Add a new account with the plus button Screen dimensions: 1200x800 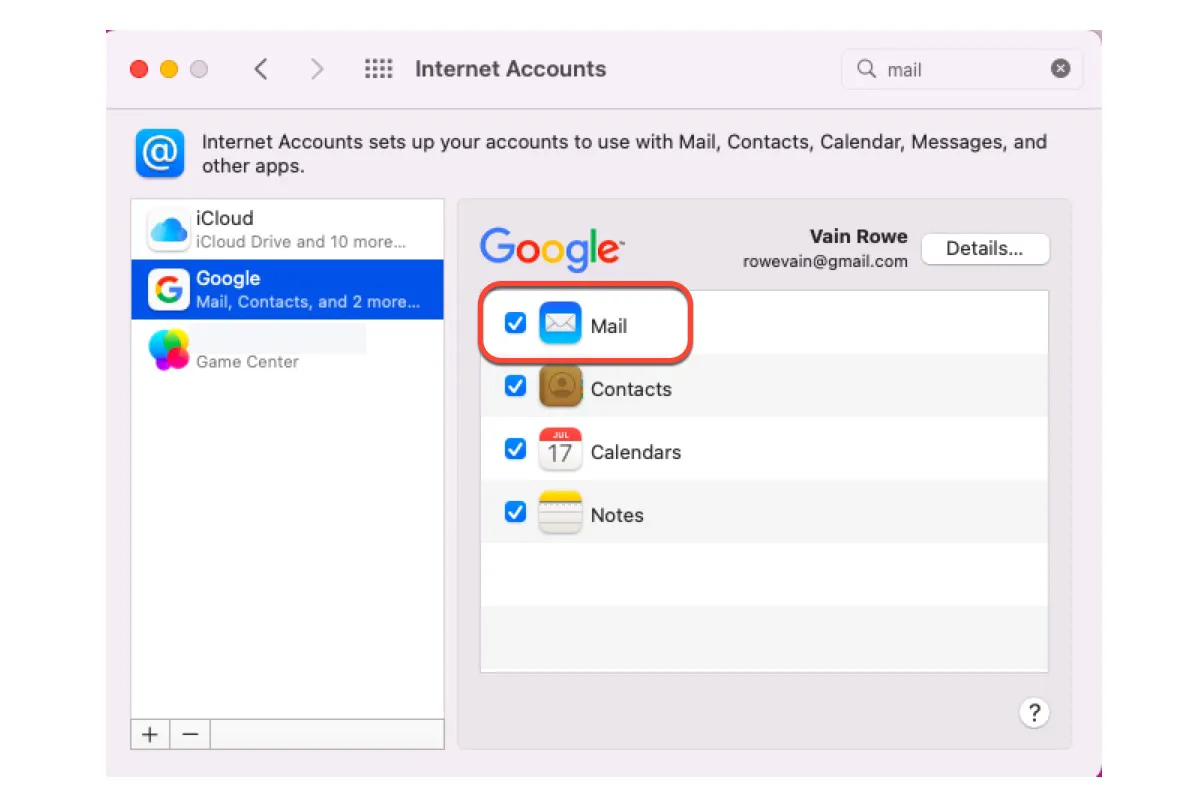[x=149, y=734]
